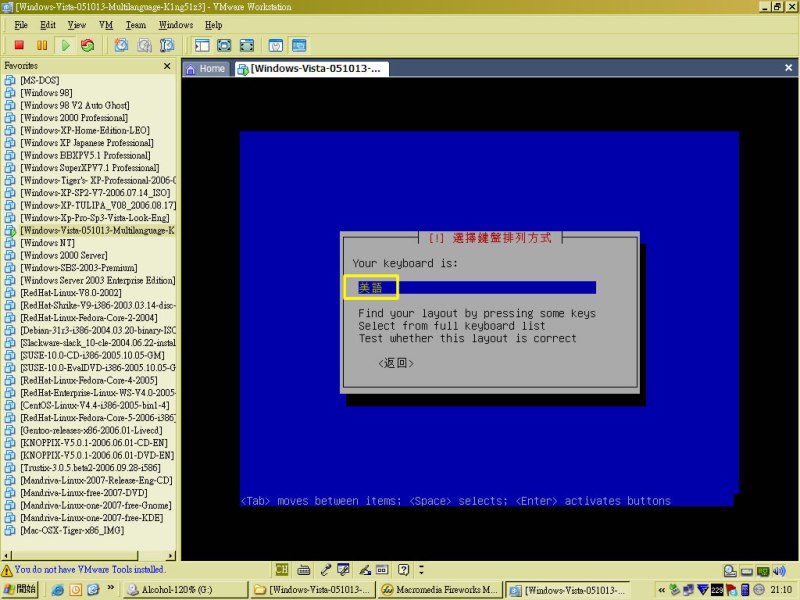Toggle the Favorites sidebar view icon

202,45
